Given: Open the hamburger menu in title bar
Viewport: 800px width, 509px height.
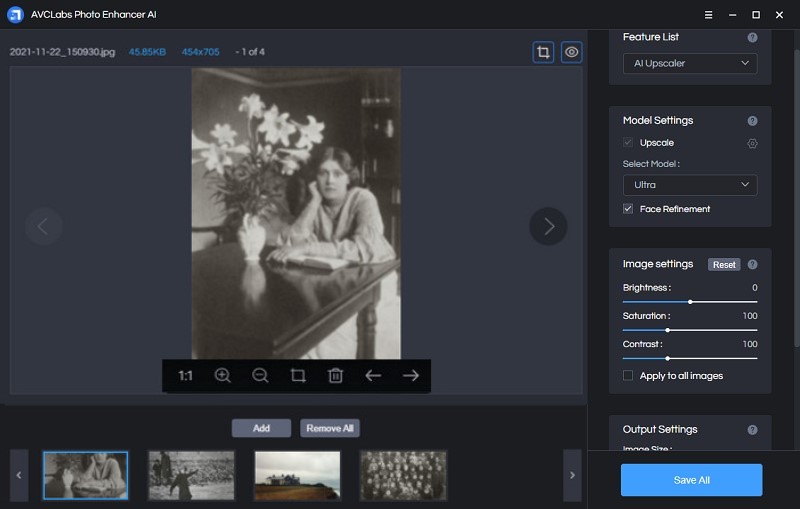Looking at the screenshot, I should [708, 15].
